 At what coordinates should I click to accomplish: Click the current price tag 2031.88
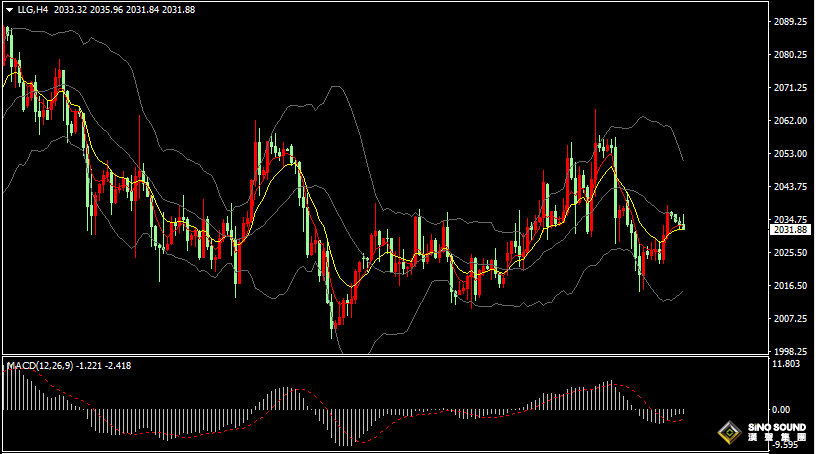[x=790, y=230]
